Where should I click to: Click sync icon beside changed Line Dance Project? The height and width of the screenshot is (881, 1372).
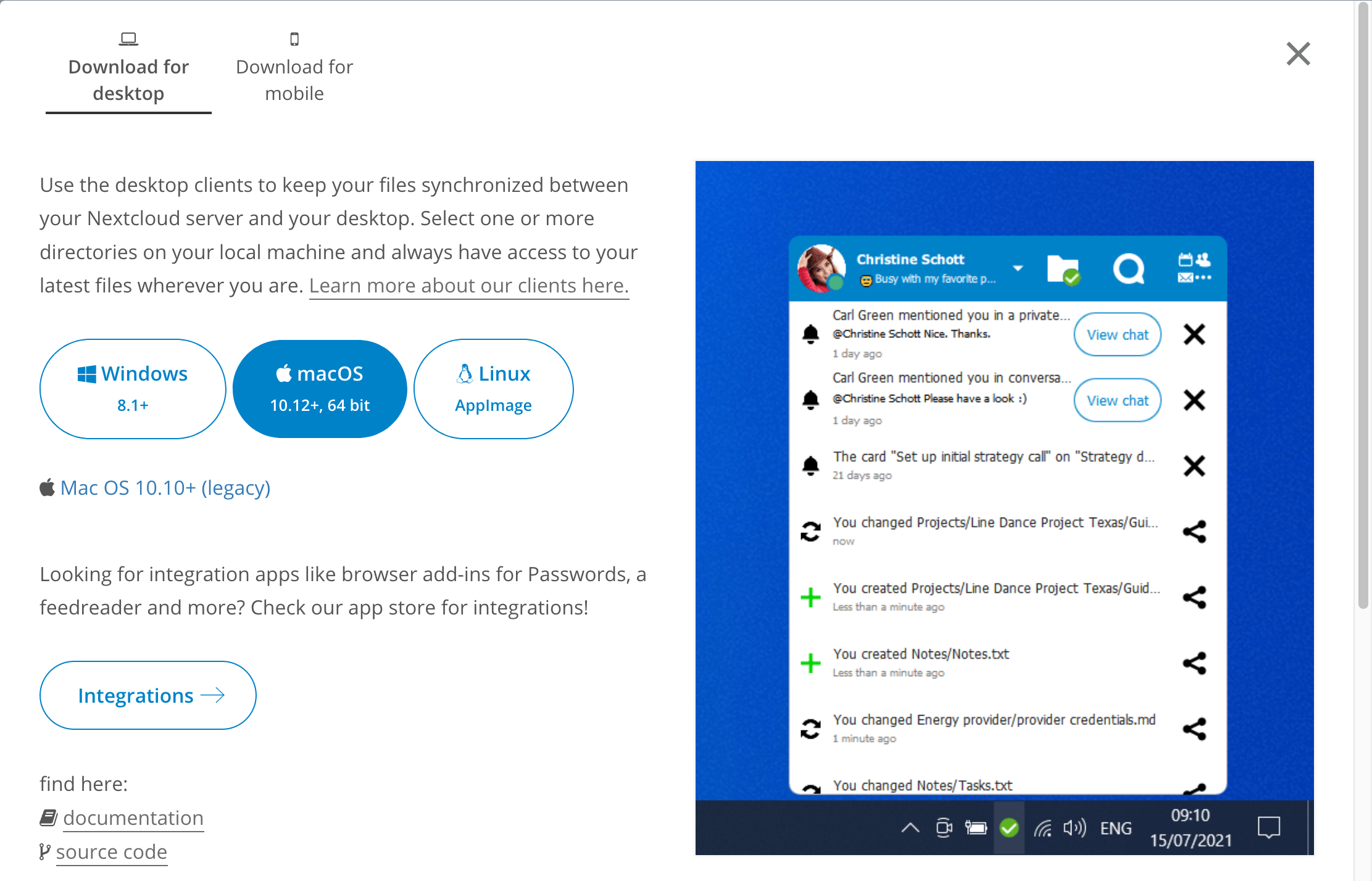pos(810,531)
